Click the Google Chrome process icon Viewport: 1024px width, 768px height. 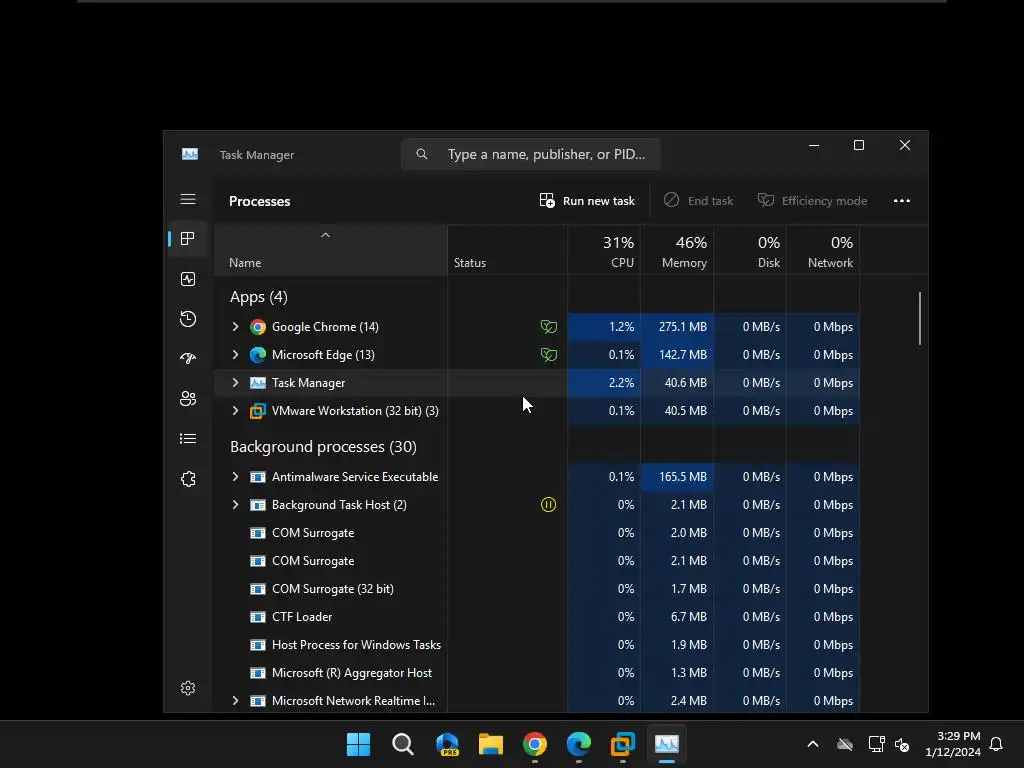[x=258, y=327]
